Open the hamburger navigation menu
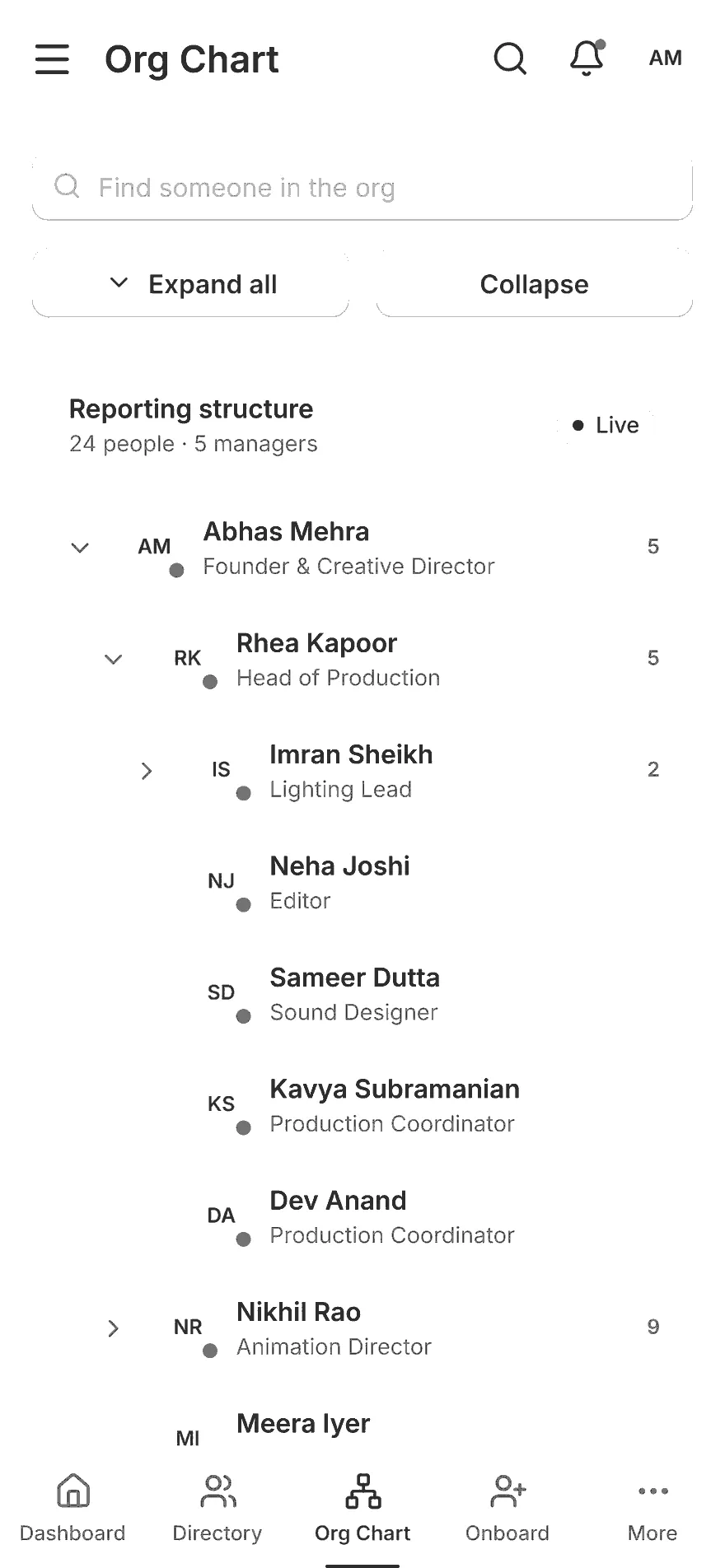 pyautogui.click(x=52, y=59)
